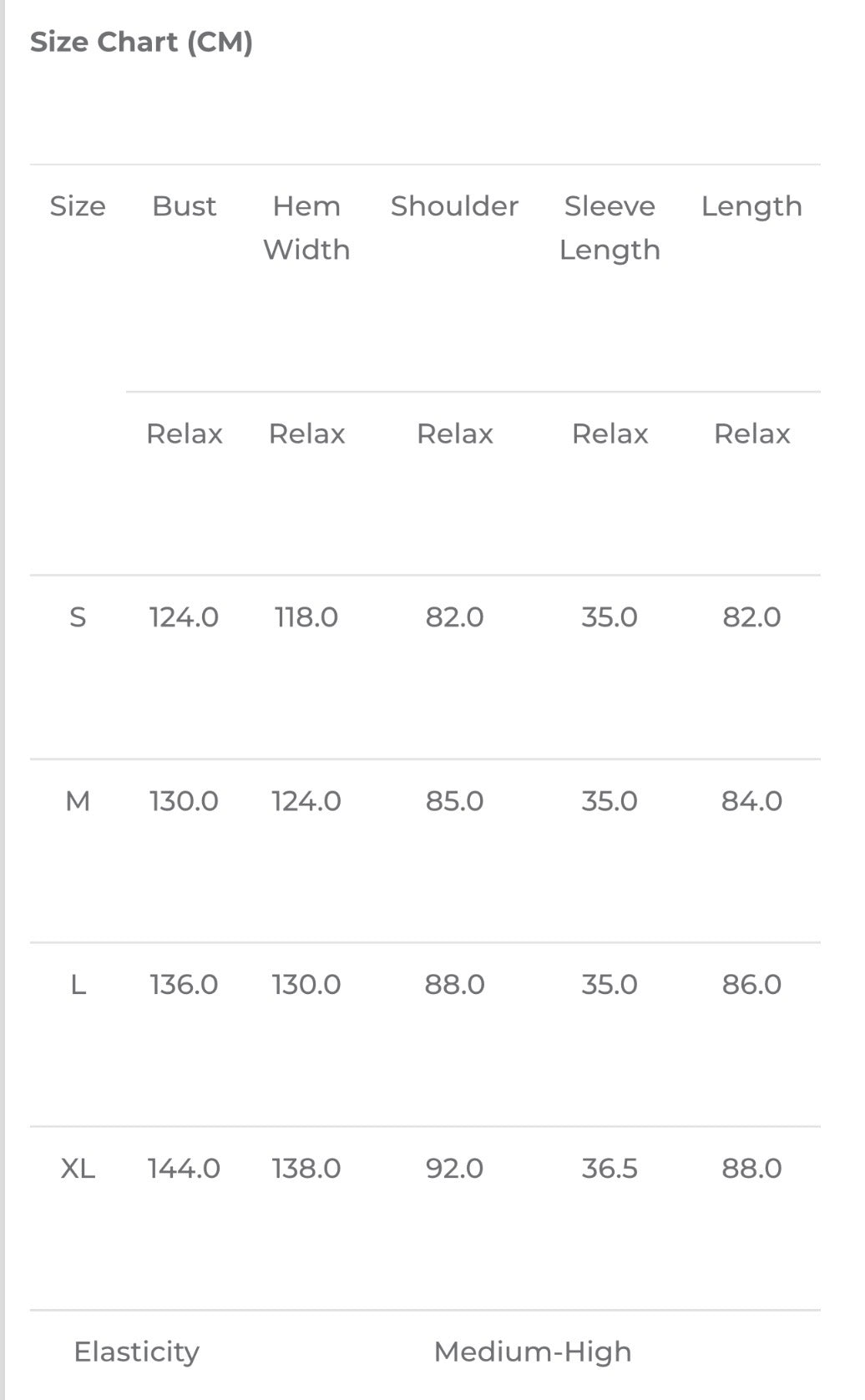Select the S size row label
The width and height of the screenshot is (865, 1400).
[78, 617]
